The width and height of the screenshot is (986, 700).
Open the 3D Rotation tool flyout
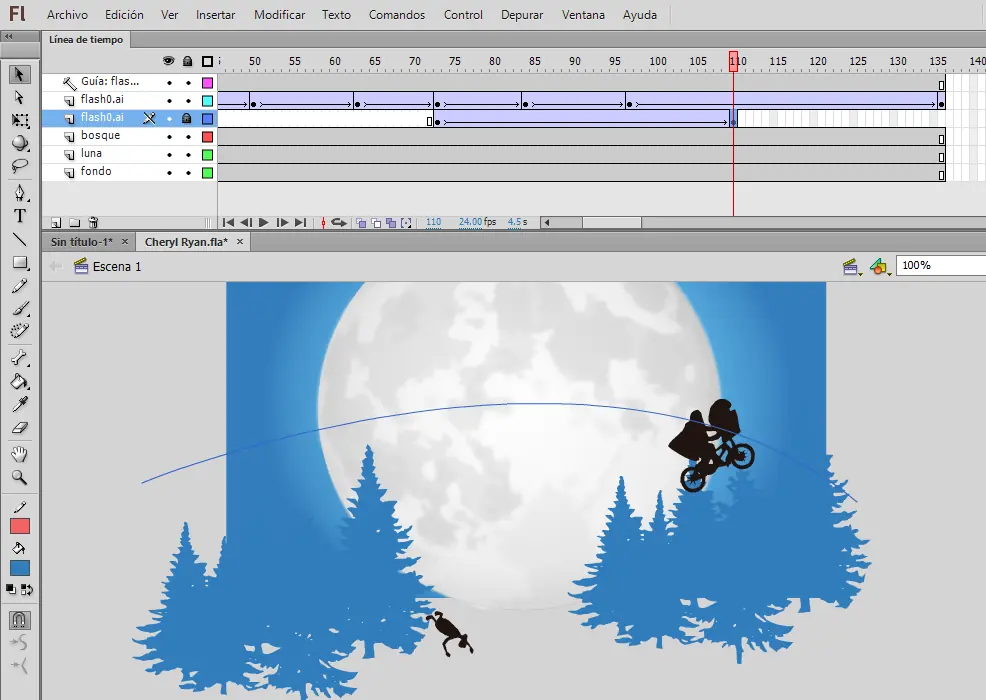tap(19, 143)
